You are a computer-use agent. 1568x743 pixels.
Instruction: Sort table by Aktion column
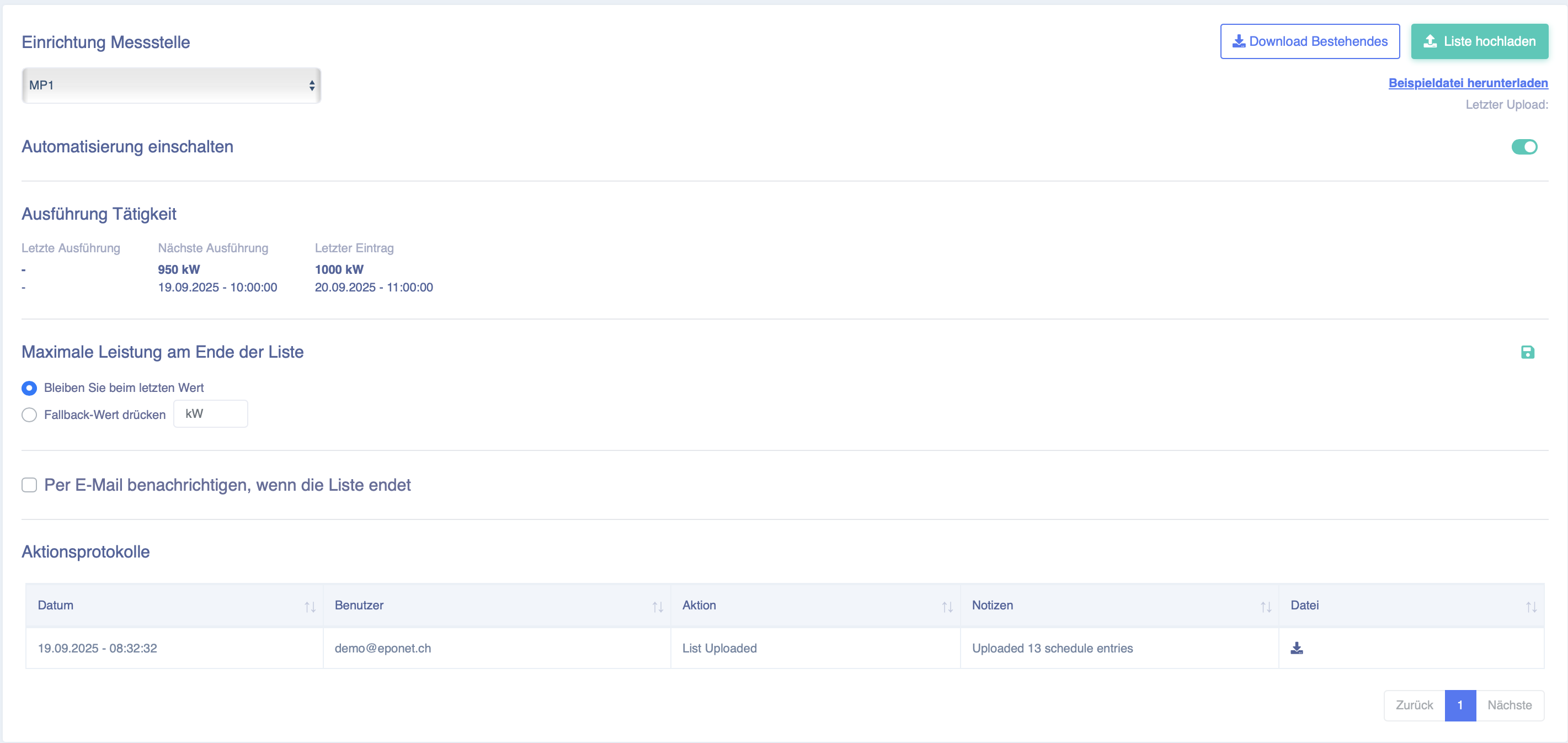coord(815,606)
